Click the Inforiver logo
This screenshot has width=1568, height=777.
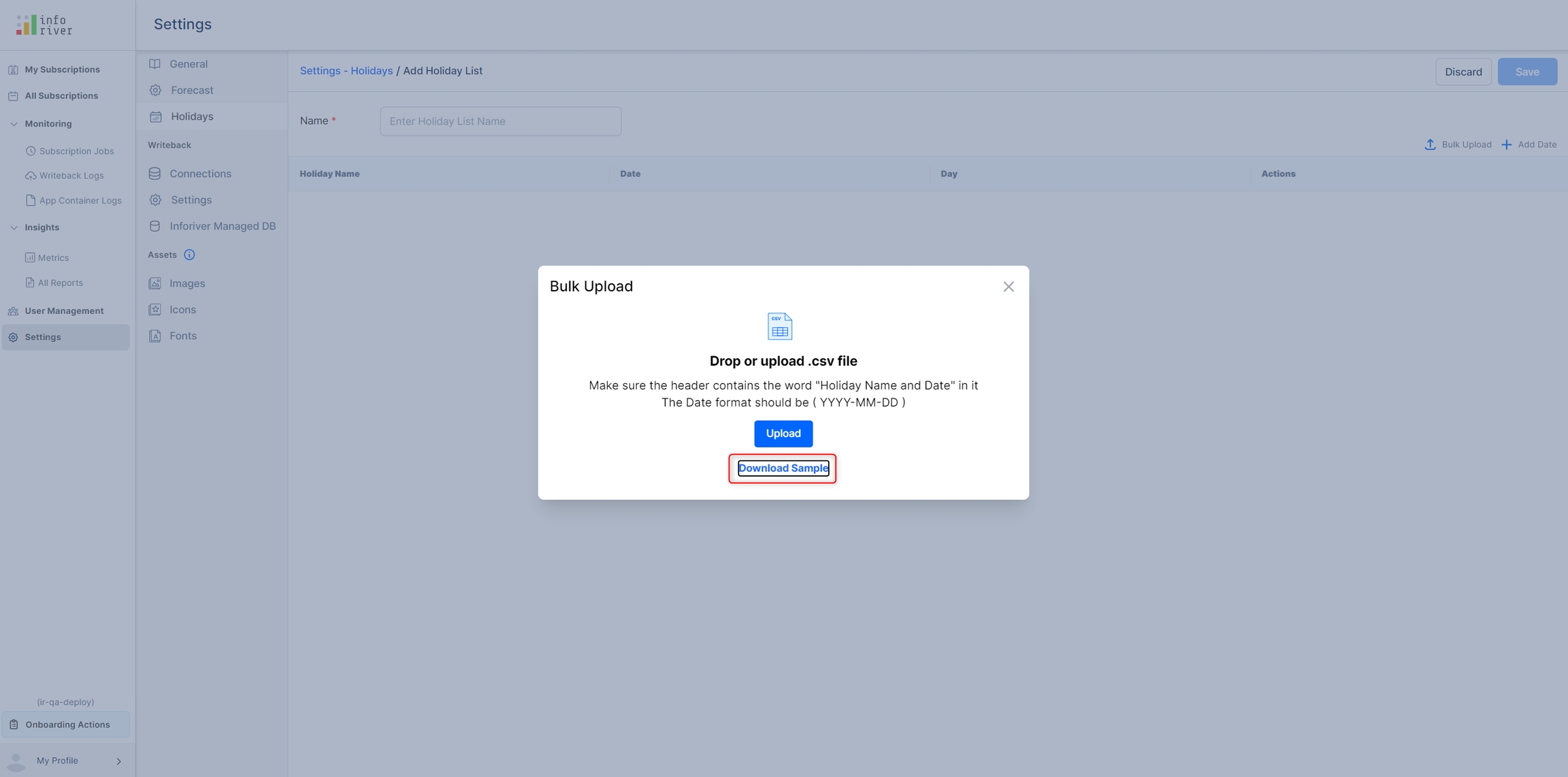44,25
